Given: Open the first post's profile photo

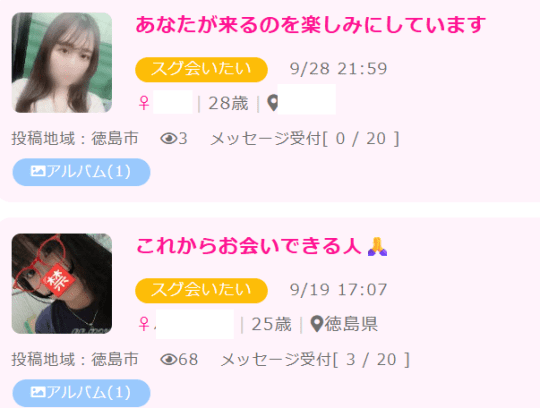Looking at the screenshot, I should tap(62, 63).
